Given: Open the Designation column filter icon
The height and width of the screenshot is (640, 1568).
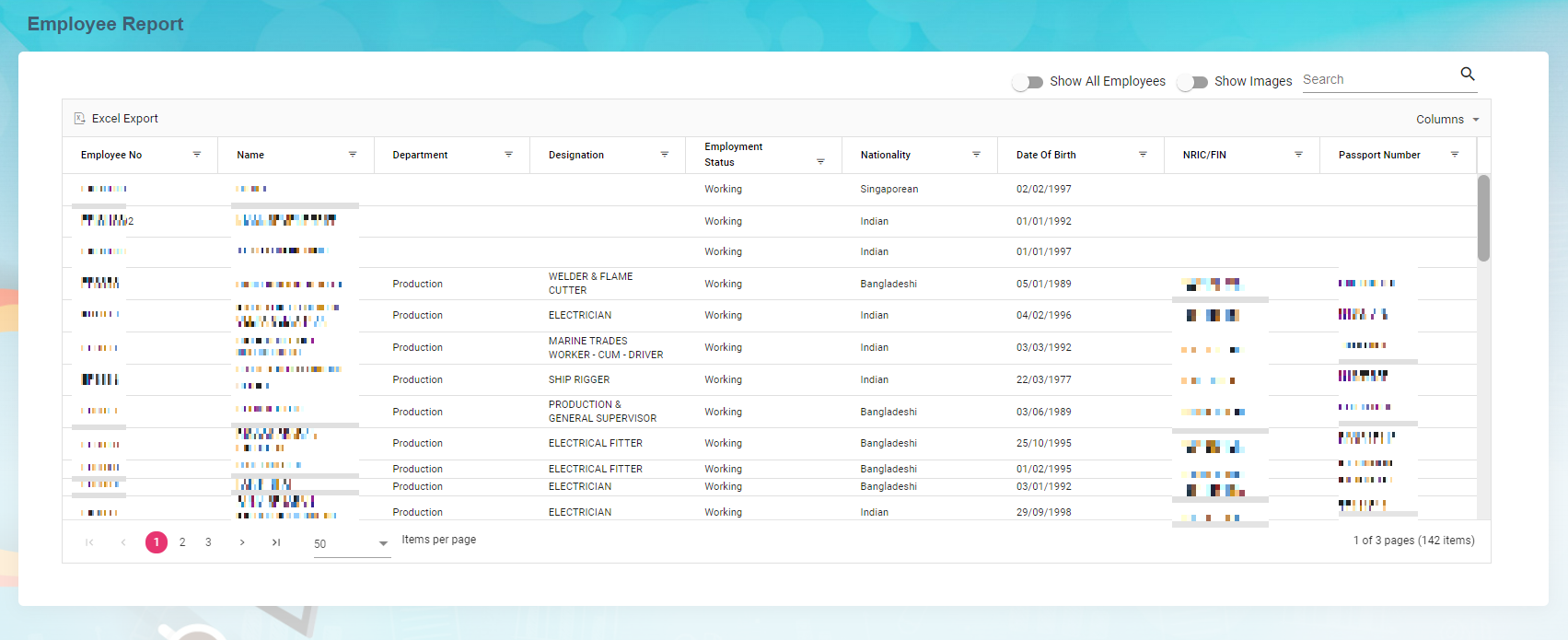Looking at the screenshot, I should click(x=665, y=155).
